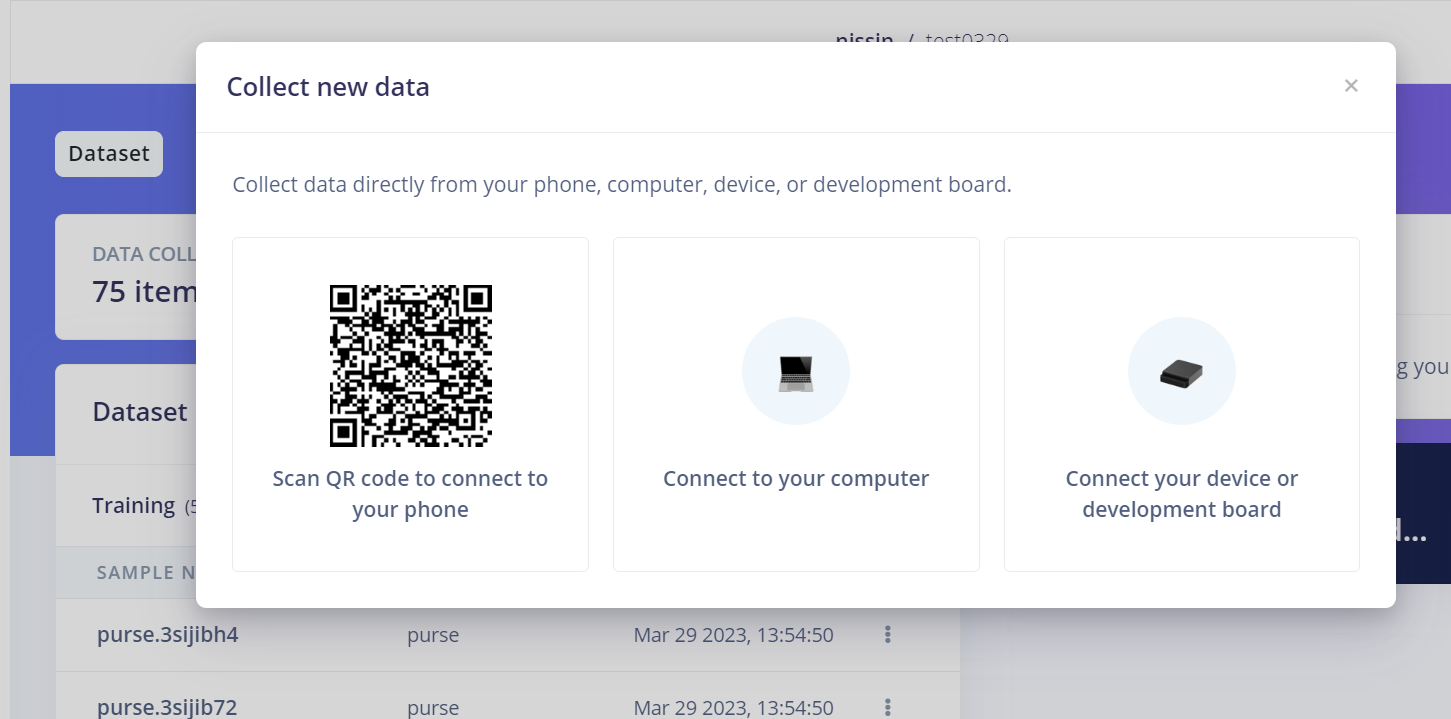Open the kebab menu for purse.3sijib72
Viewport: 1451px width, 719px height.
coord(888,708)
